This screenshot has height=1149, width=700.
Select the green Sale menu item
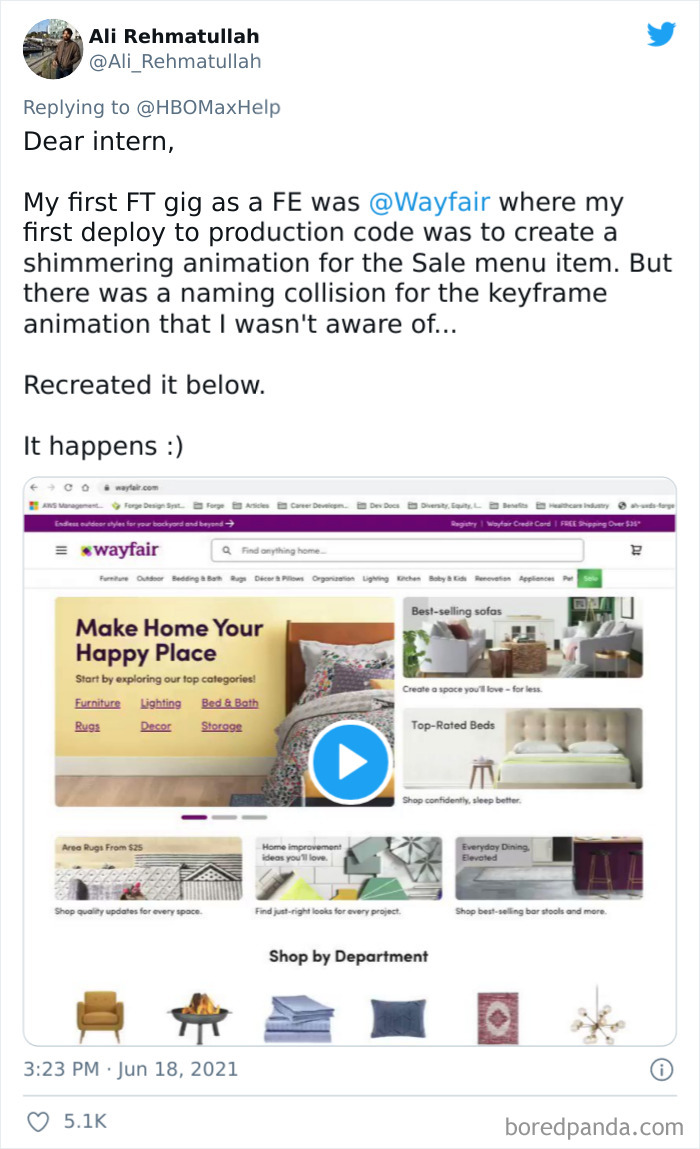(x=590, y=578)
